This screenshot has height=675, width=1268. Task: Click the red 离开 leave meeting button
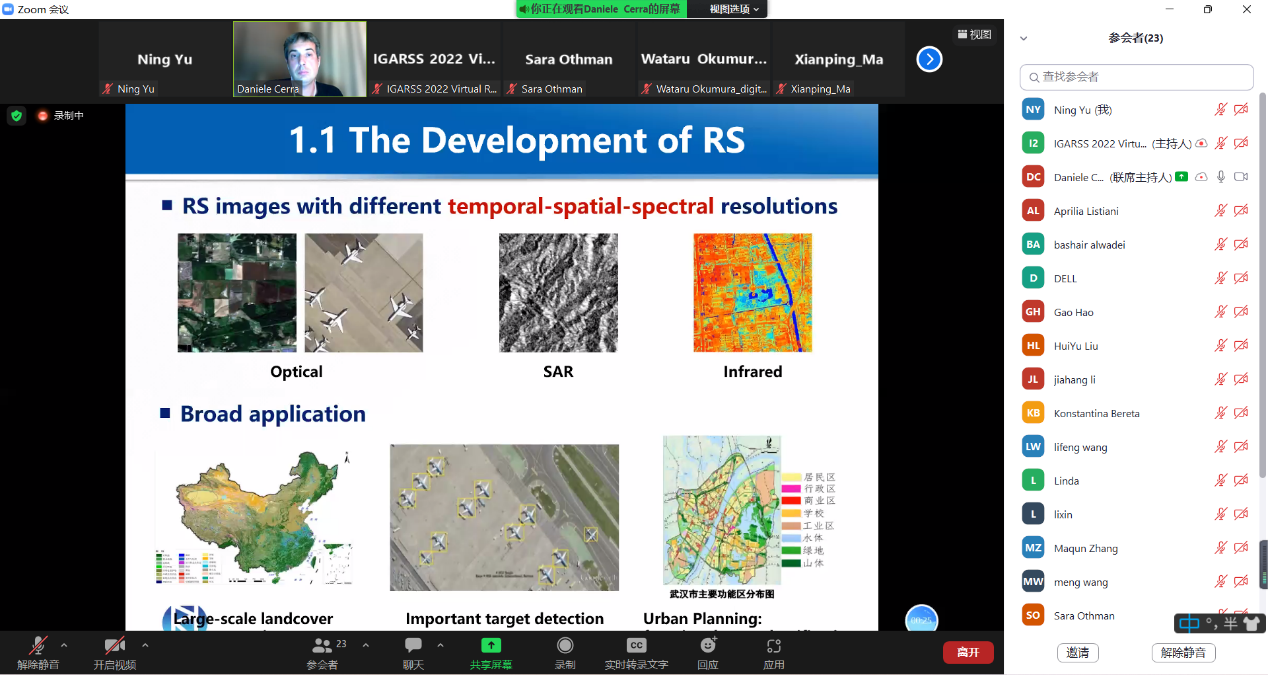point(967,652)
